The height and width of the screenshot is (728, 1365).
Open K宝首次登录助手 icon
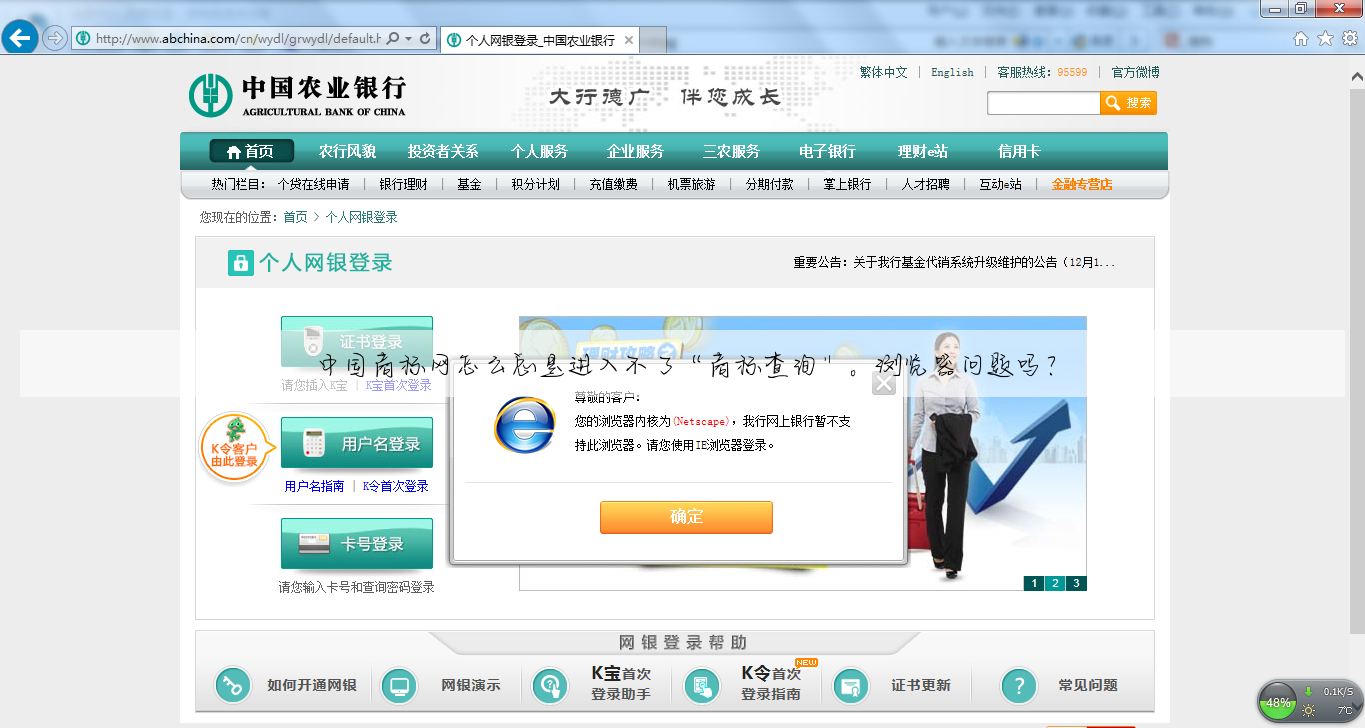pos(550,686)
